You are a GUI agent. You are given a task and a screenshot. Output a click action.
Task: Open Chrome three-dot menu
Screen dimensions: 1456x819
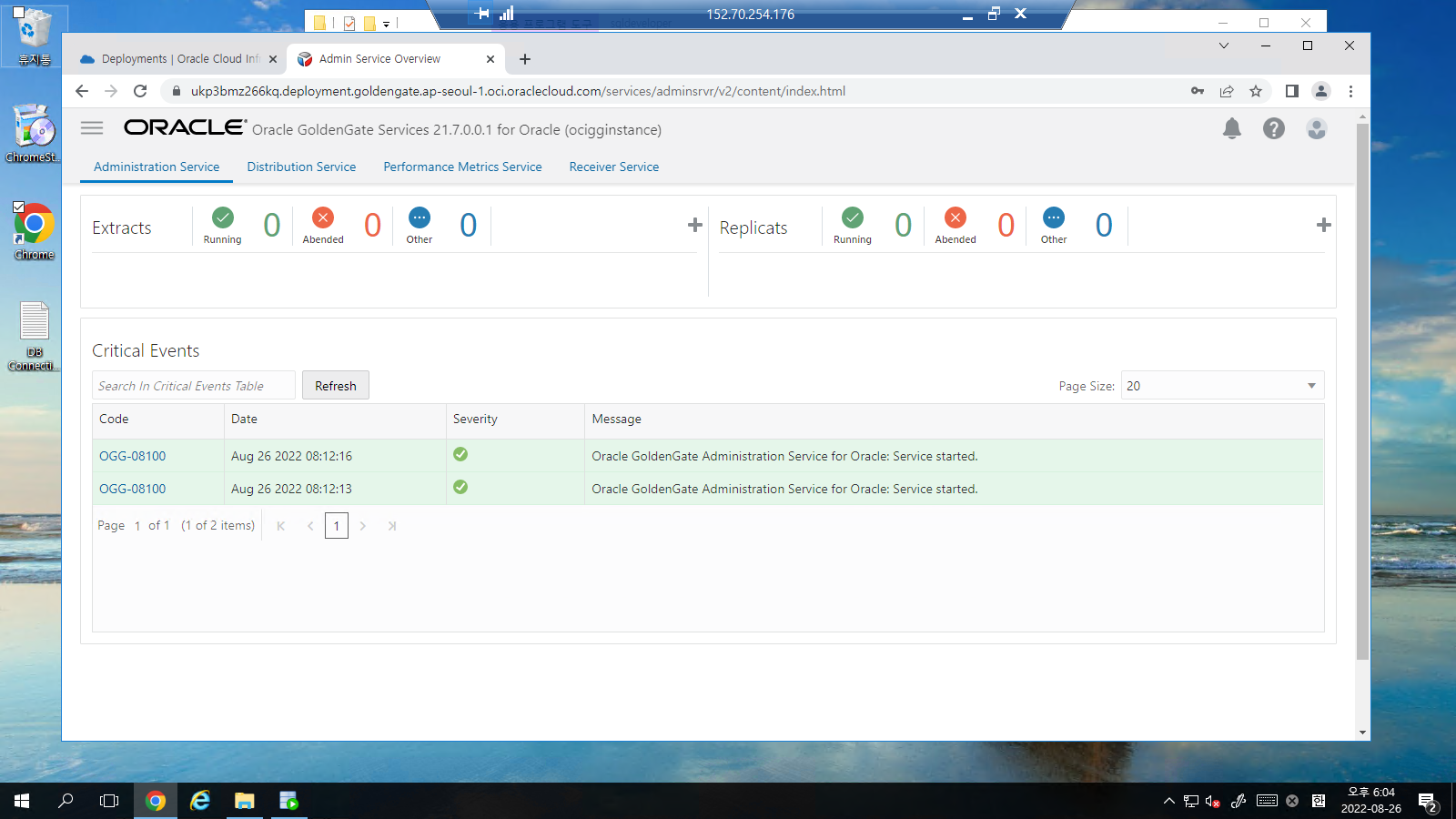click(x=1350, y=91)
